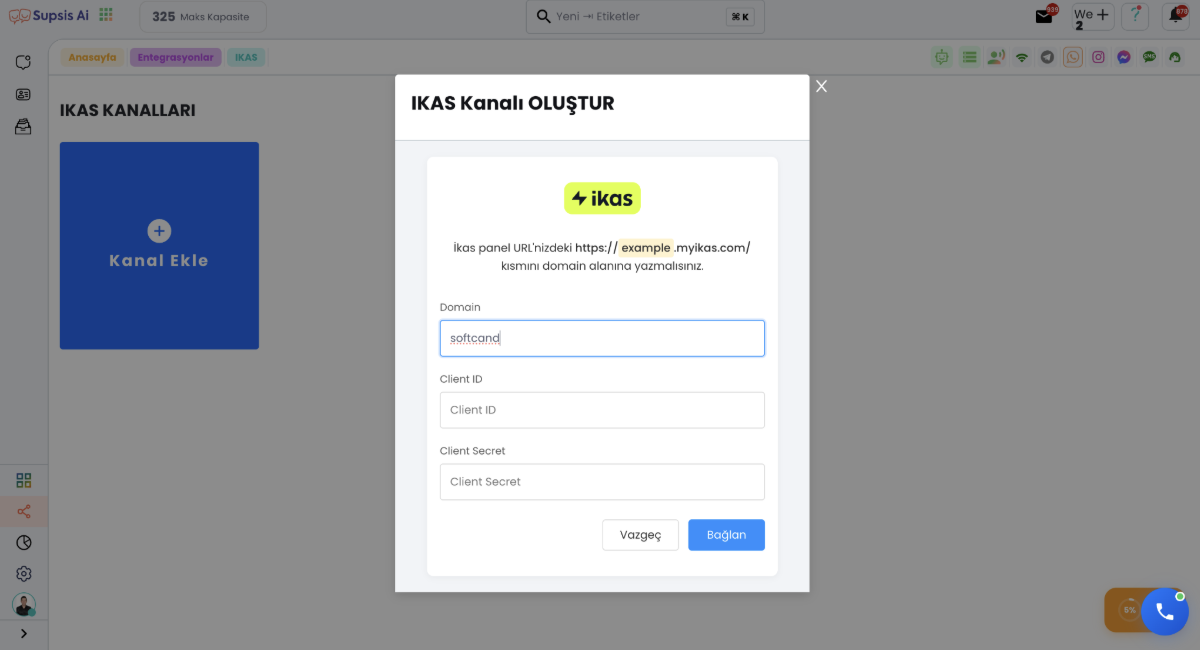Close the IKAS channel dialog
This screenshot has height=650, width=1200.
tap(821, 86)
